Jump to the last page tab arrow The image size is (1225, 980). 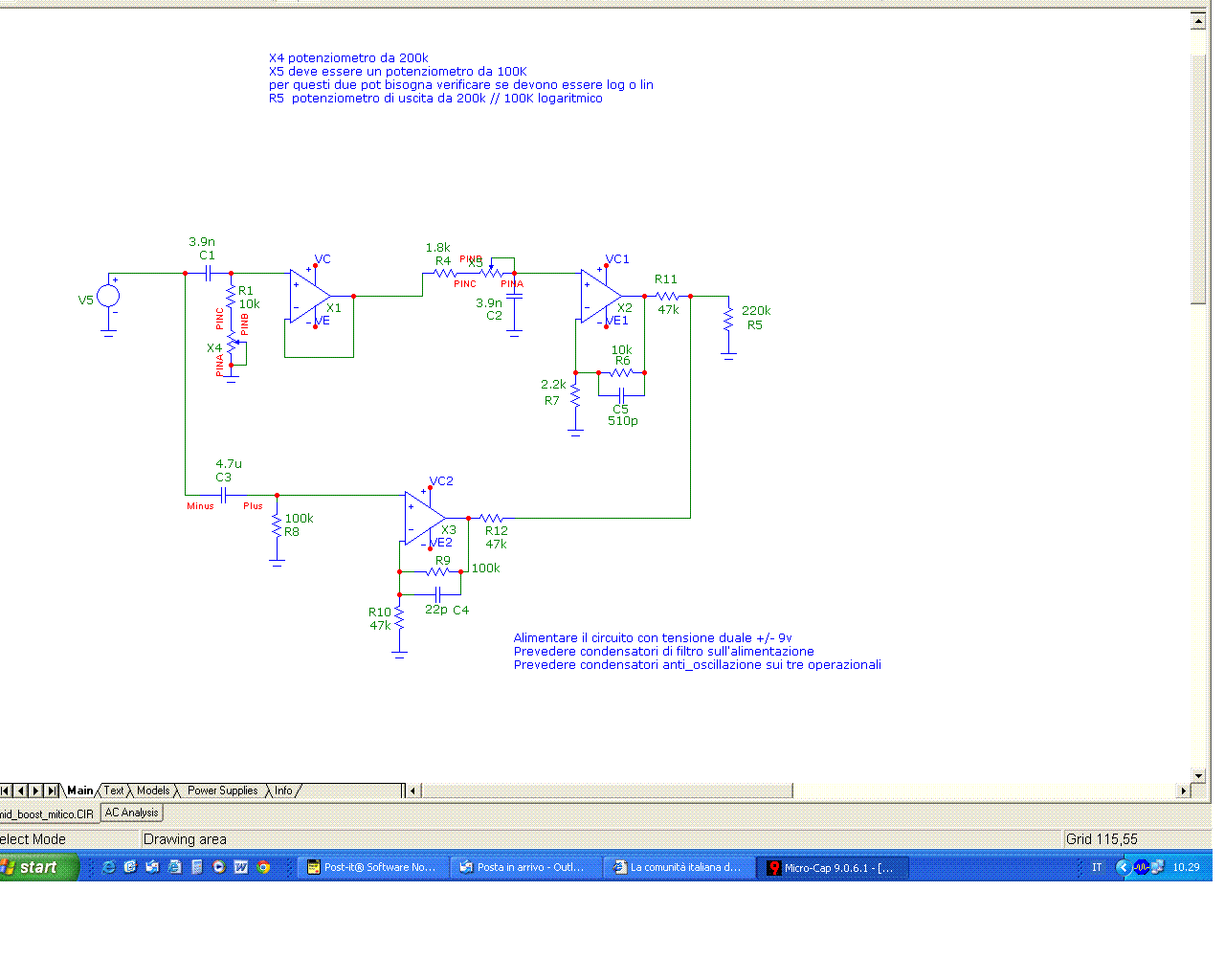[x=52, y=791]
